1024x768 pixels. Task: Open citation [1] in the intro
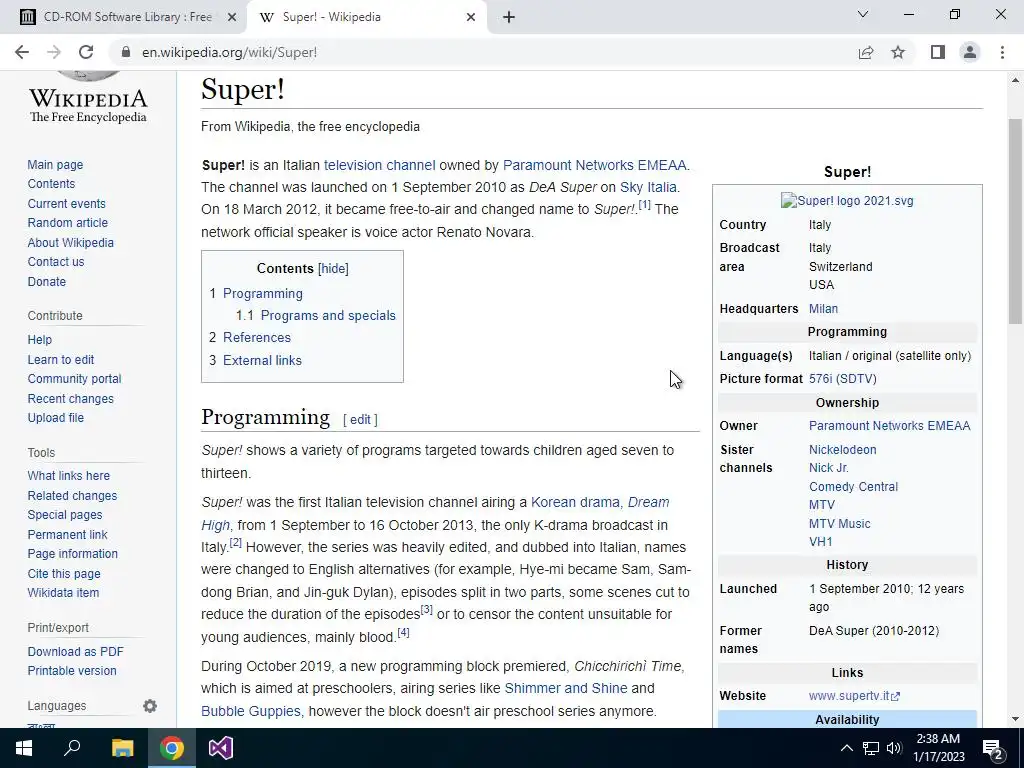pos(645,205)
